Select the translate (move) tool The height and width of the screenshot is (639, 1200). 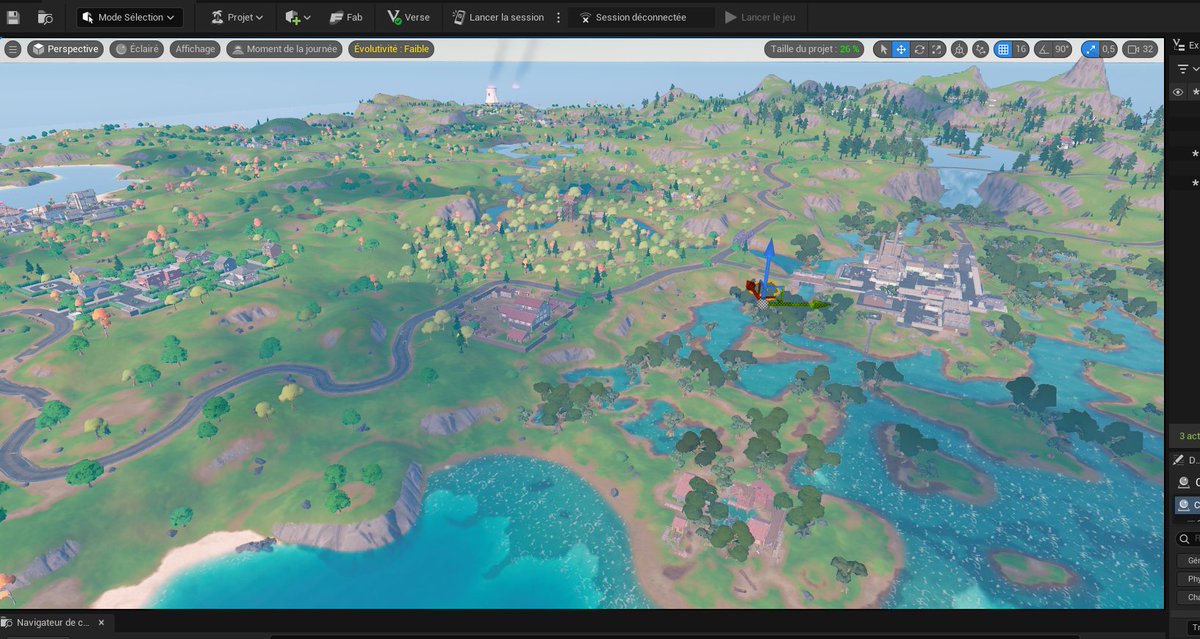point(900,49)
